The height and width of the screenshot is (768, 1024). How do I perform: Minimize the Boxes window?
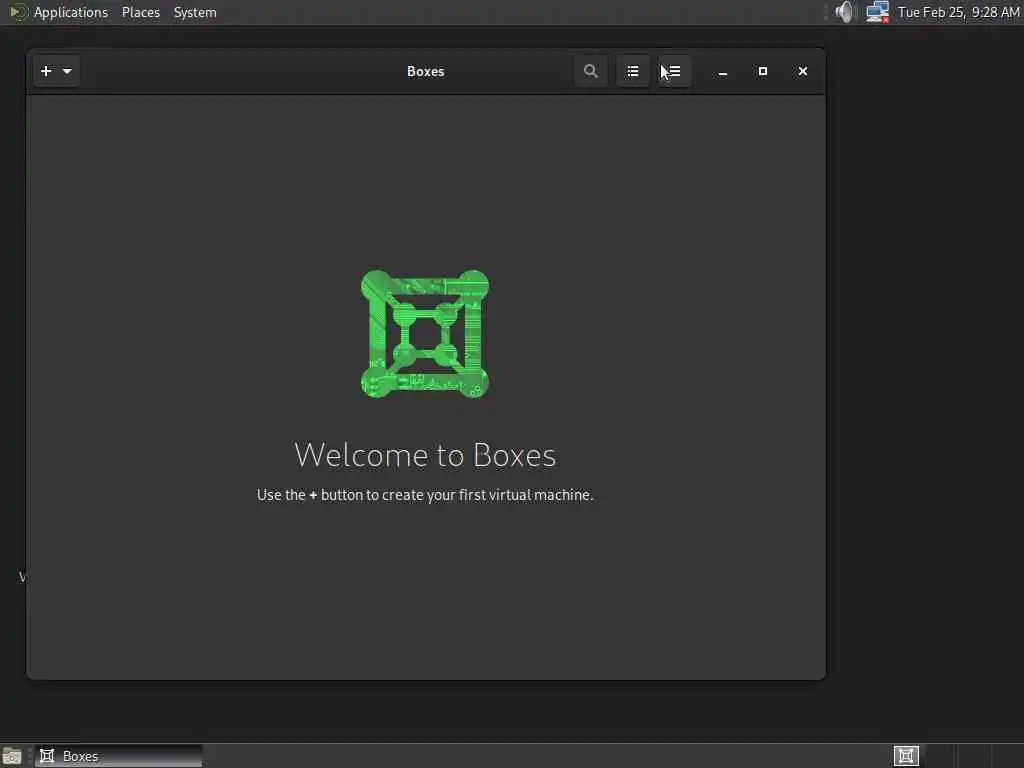pyautogui.click(x=722, y=71)
